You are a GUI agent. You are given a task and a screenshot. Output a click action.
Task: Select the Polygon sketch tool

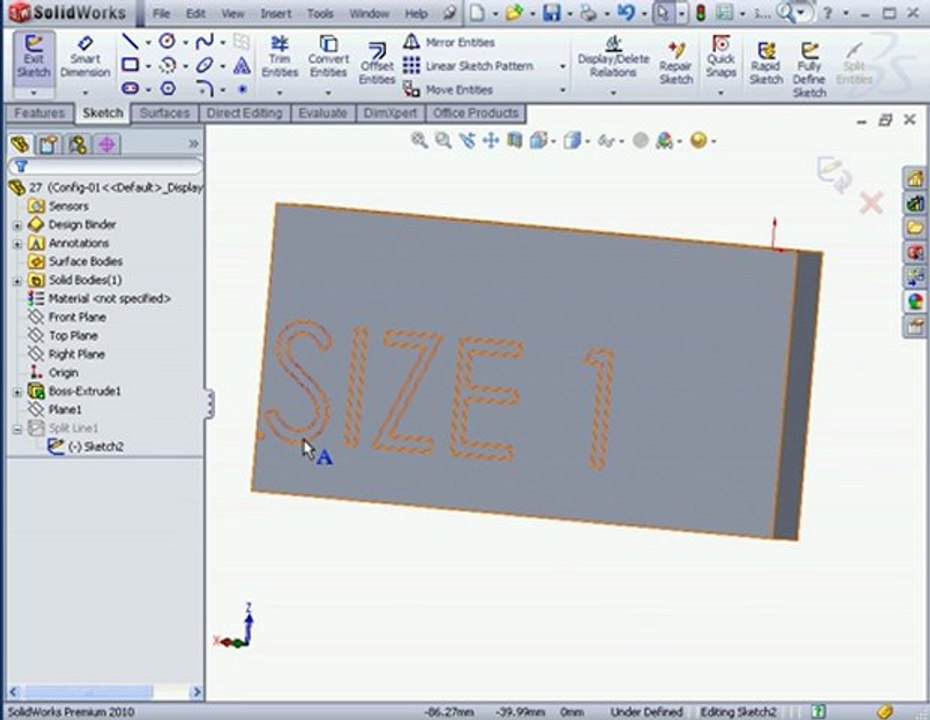(168, 88)
